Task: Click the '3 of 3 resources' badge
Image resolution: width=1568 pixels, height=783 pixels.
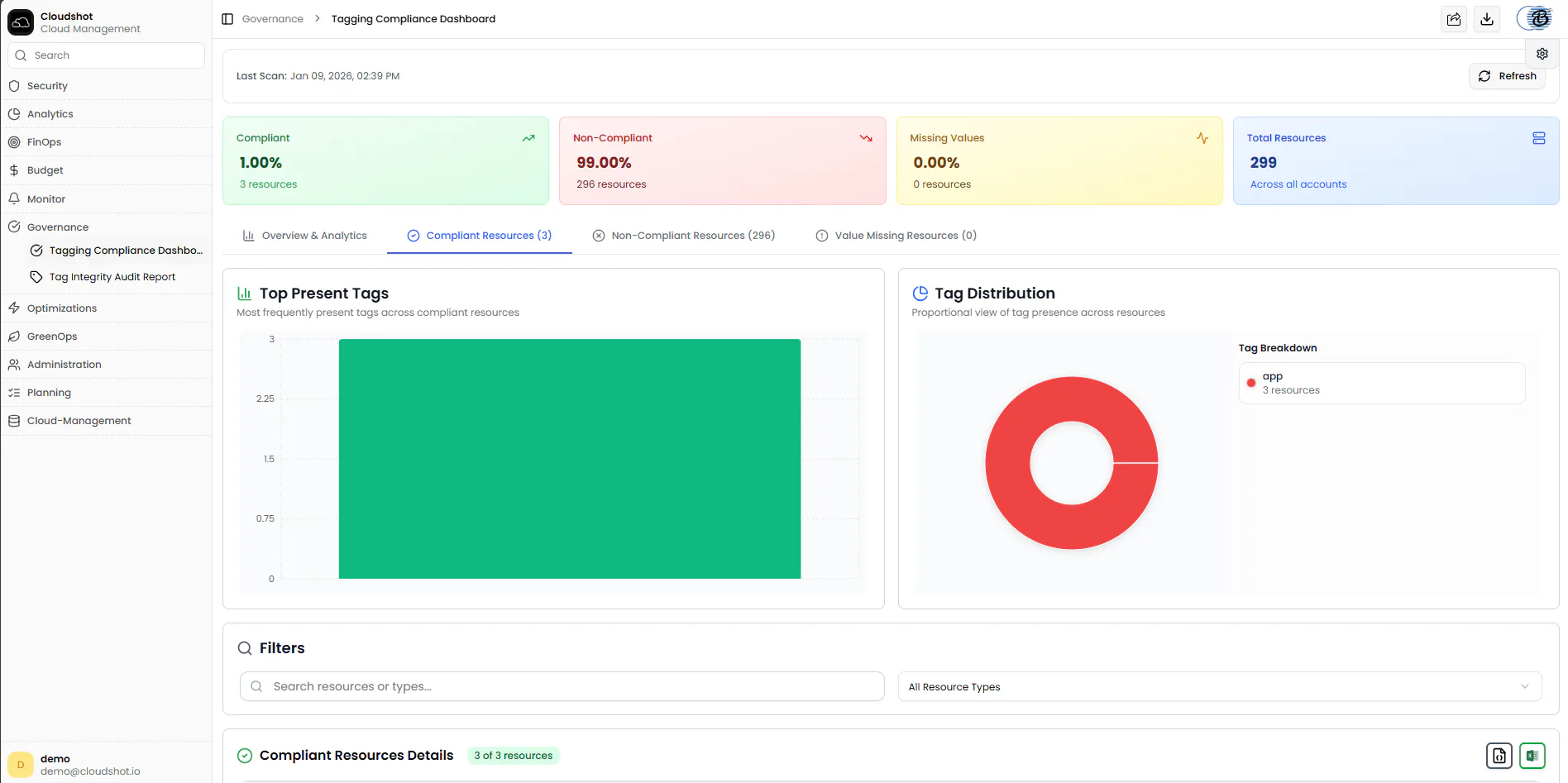Action: click(513, 756)
